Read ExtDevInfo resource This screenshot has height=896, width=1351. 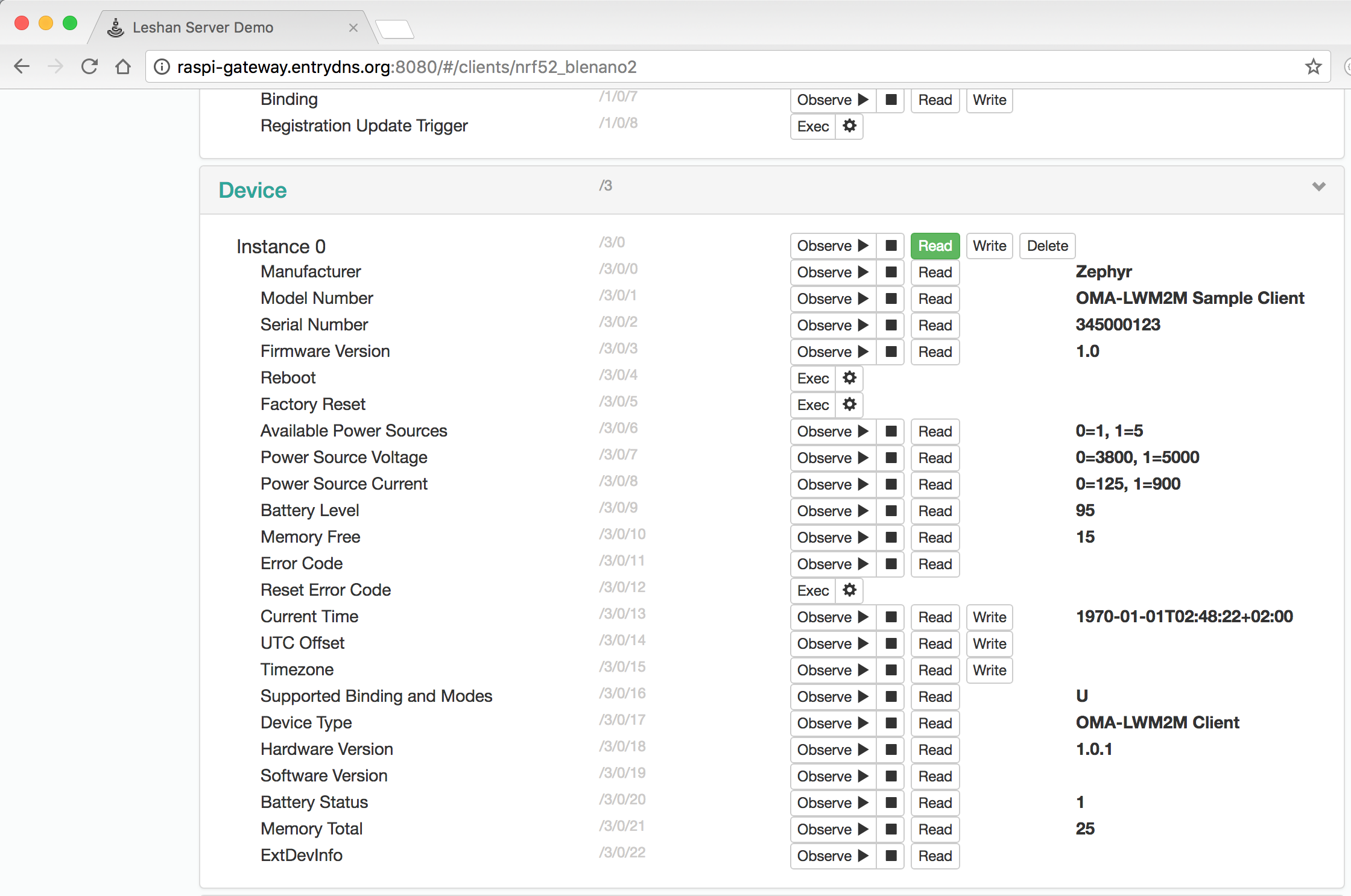[935, 856]
